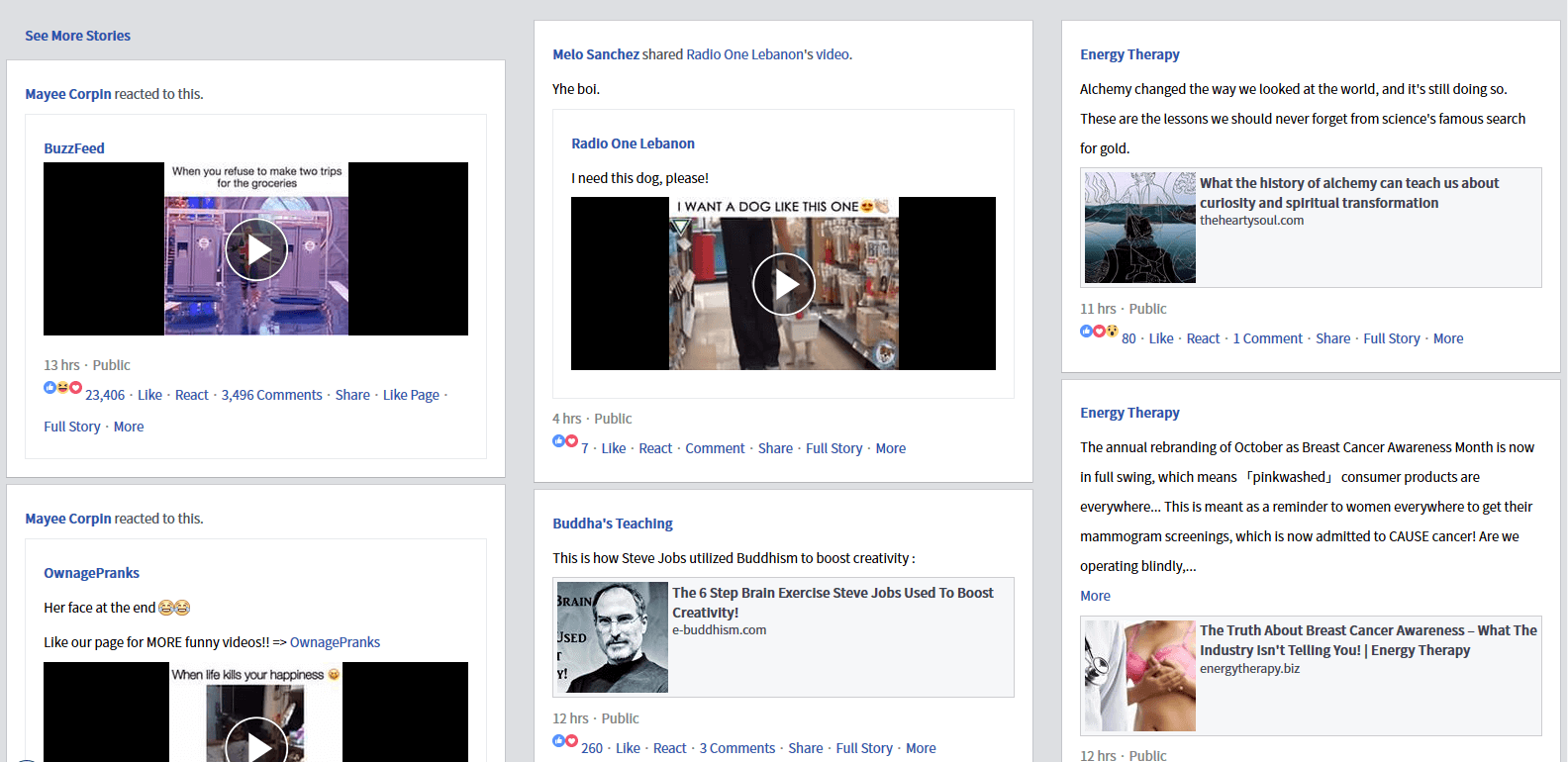Comment on Melo Sanchez's shared post
This screenshot has height=762, width=1568.
pos(715,448)
